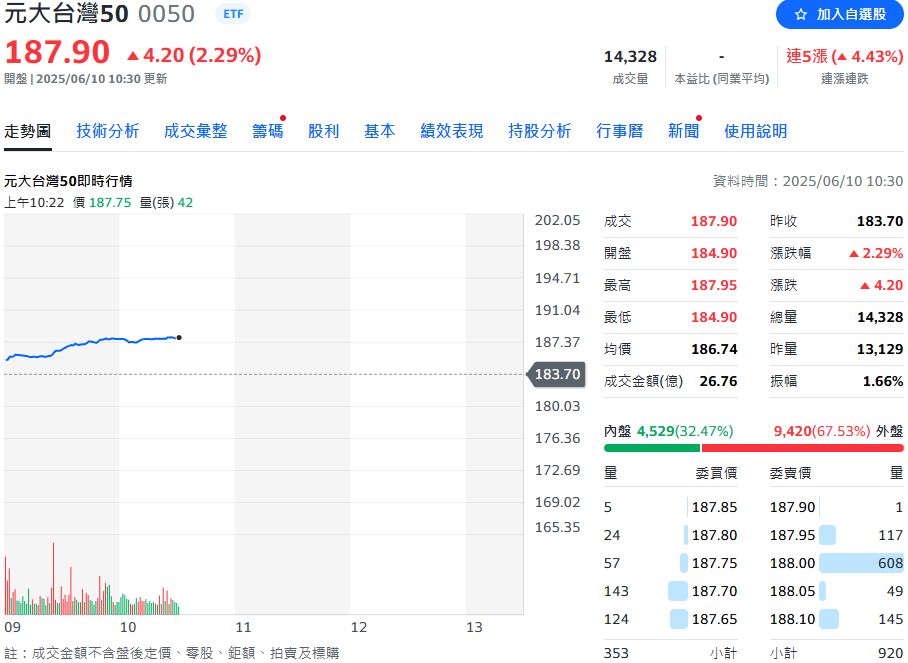This screenshot has height=663, width=908.
Task: Click the ▲4.20 (2.29%) change text
Action: [x=194, y=55]
